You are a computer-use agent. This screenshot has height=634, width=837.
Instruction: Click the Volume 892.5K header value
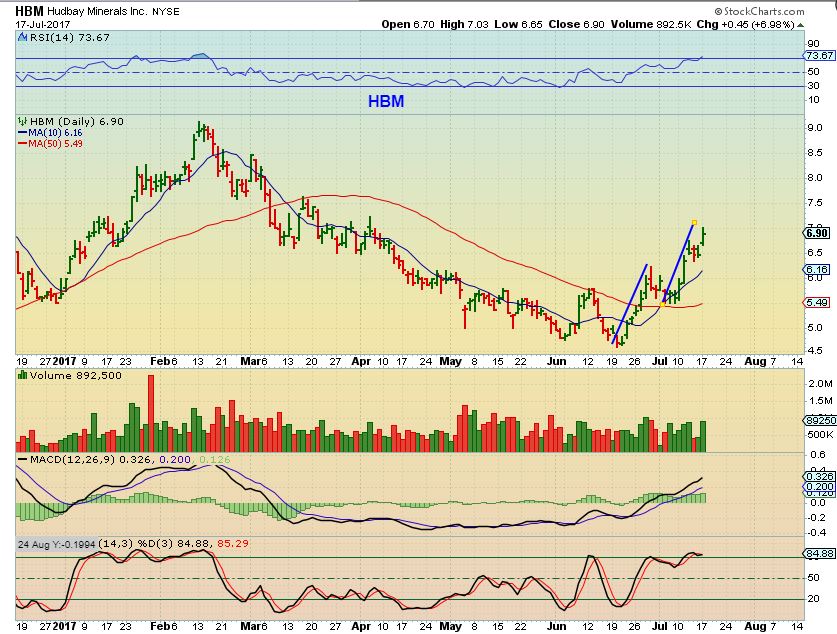[x=651, y=24]
